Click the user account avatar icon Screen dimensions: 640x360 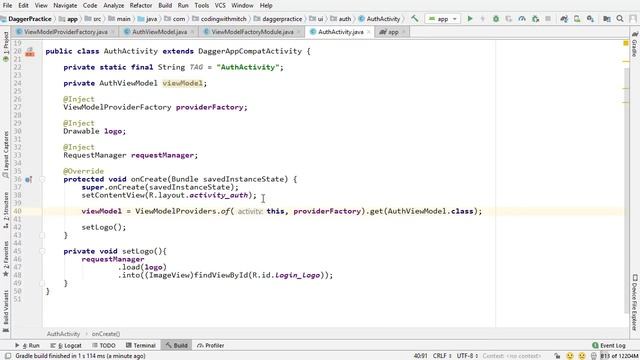click(x=633, y=19)
